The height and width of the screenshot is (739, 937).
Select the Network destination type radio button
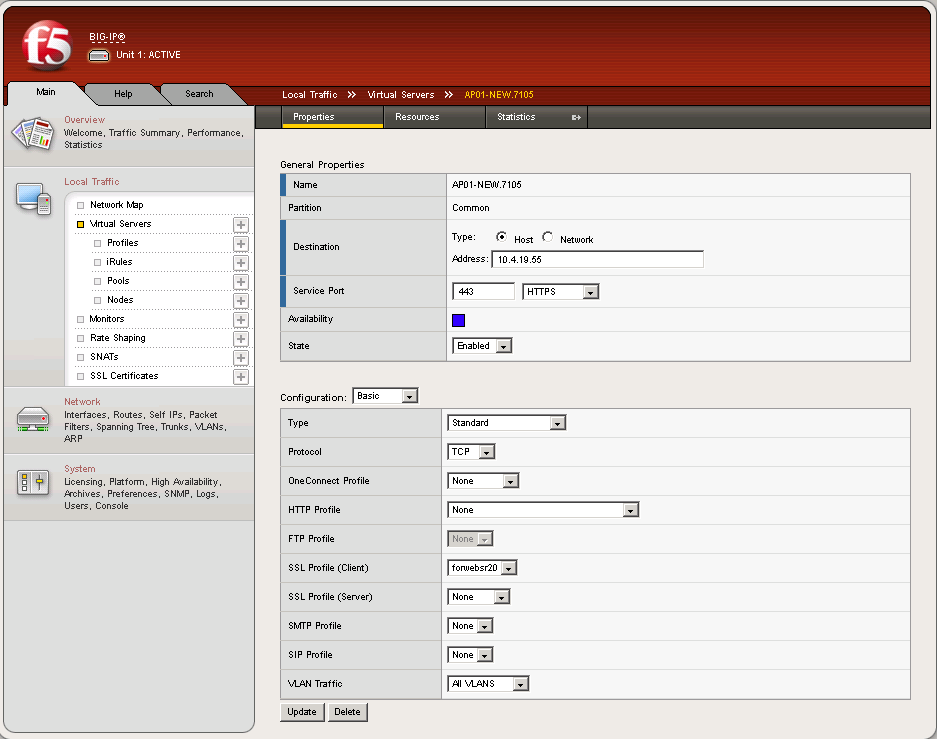pos(548,238)
